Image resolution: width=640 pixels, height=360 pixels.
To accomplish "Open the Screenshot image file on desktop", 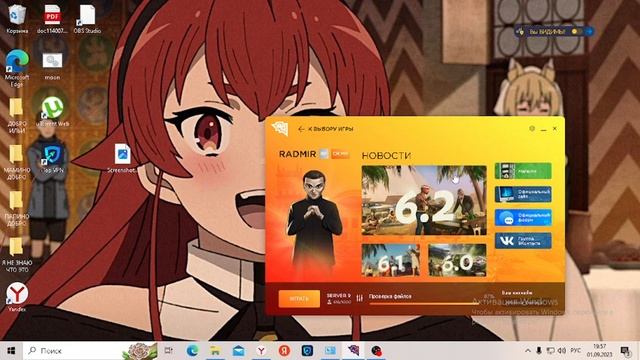I will pyautogui.click(x=122, y=158).
